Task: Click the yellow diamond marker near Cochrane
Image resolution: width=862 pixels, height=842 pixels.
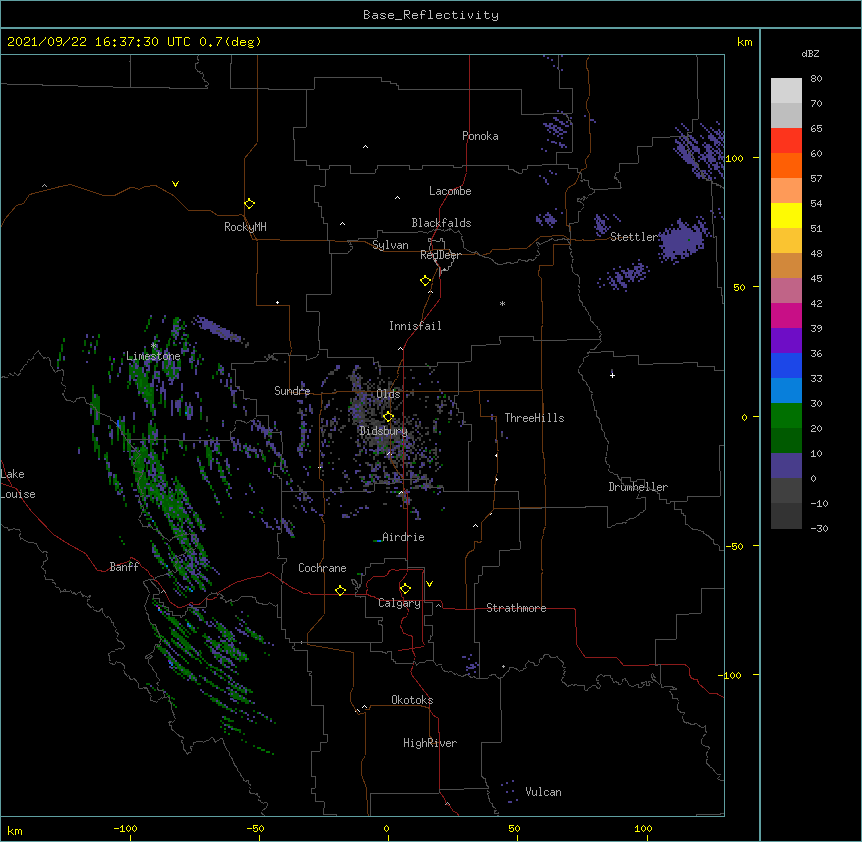Action: point(340,590)
